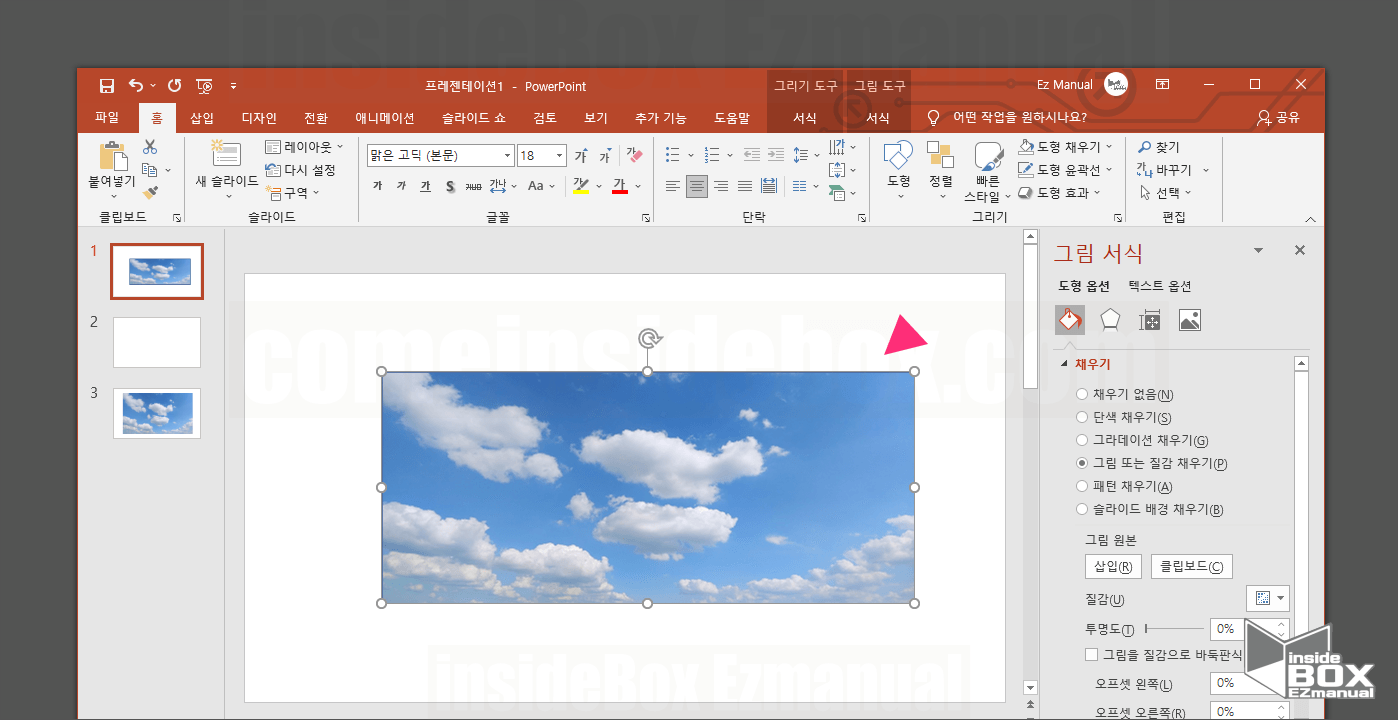Viewport: 1398px width, 720px height.
Task: Toggle italic text formatting
Action: [401, 186]
